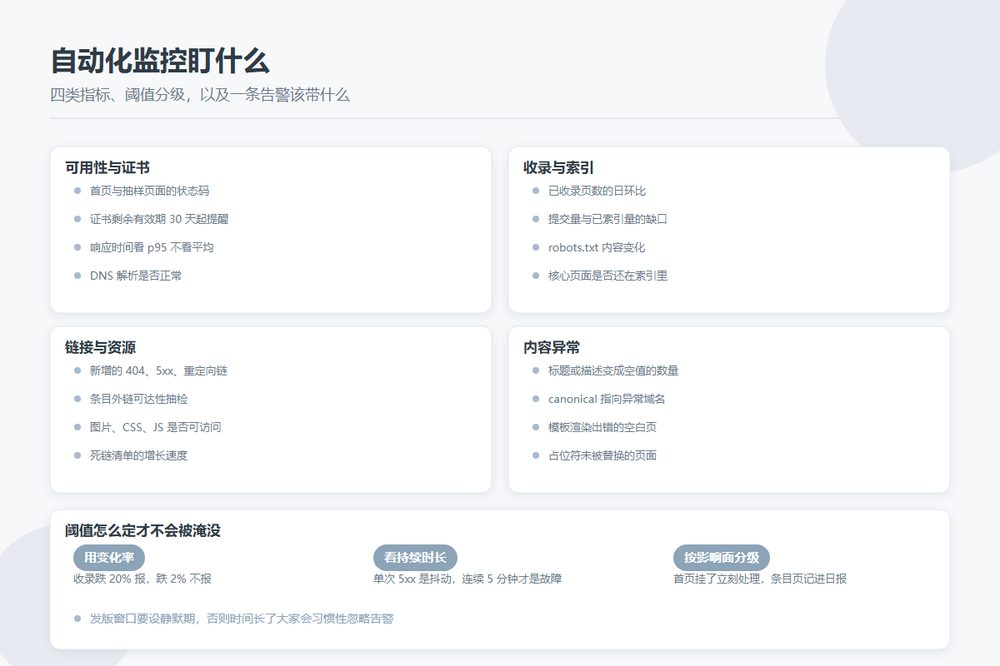Viewport: 1000px width, 666px height.
Task: Click the slide title 自动化监控盯什么
Action: [x=160, y=61]
